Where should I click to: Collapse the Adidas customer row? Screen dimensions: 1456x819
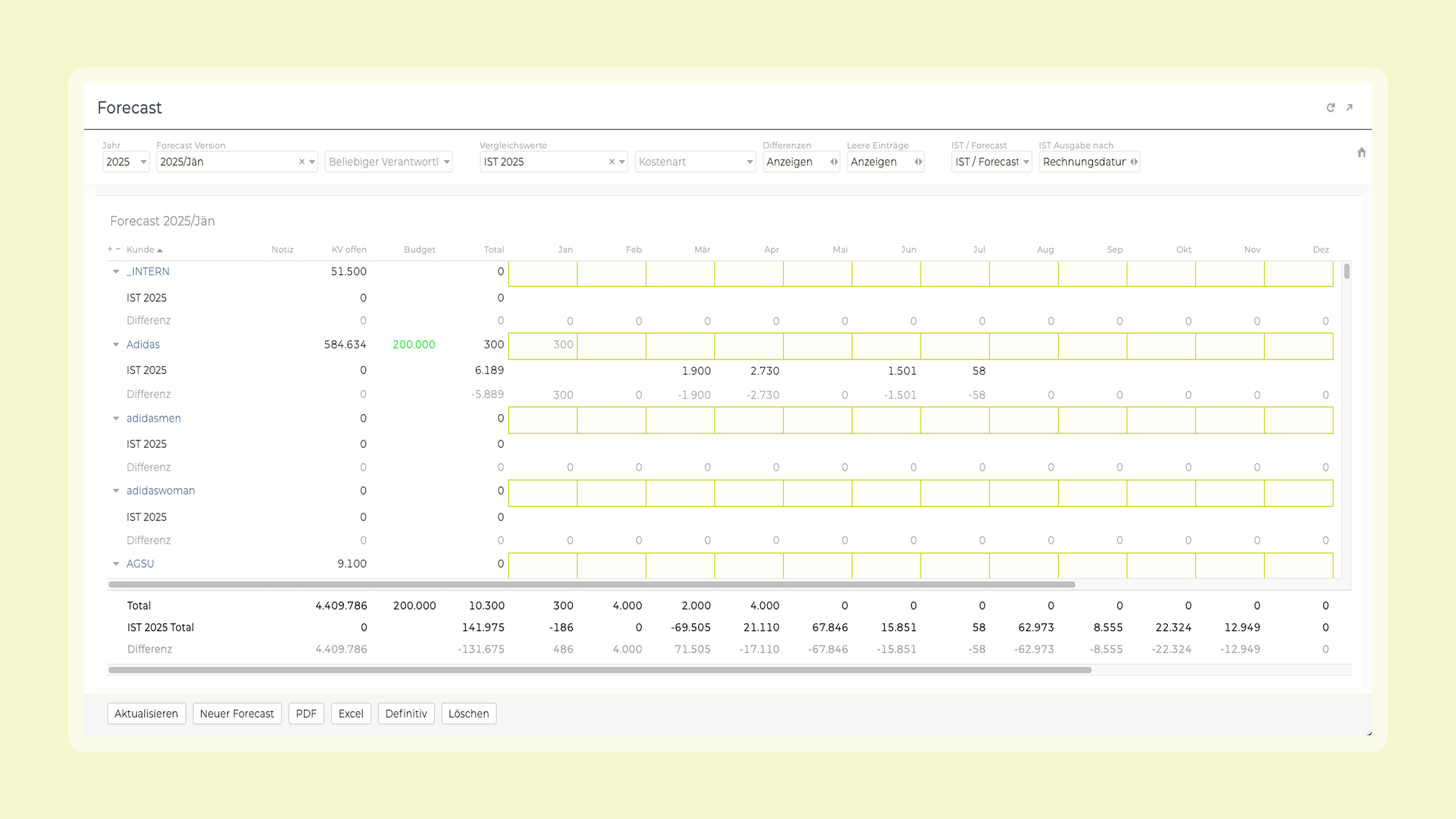pos(116,344)
